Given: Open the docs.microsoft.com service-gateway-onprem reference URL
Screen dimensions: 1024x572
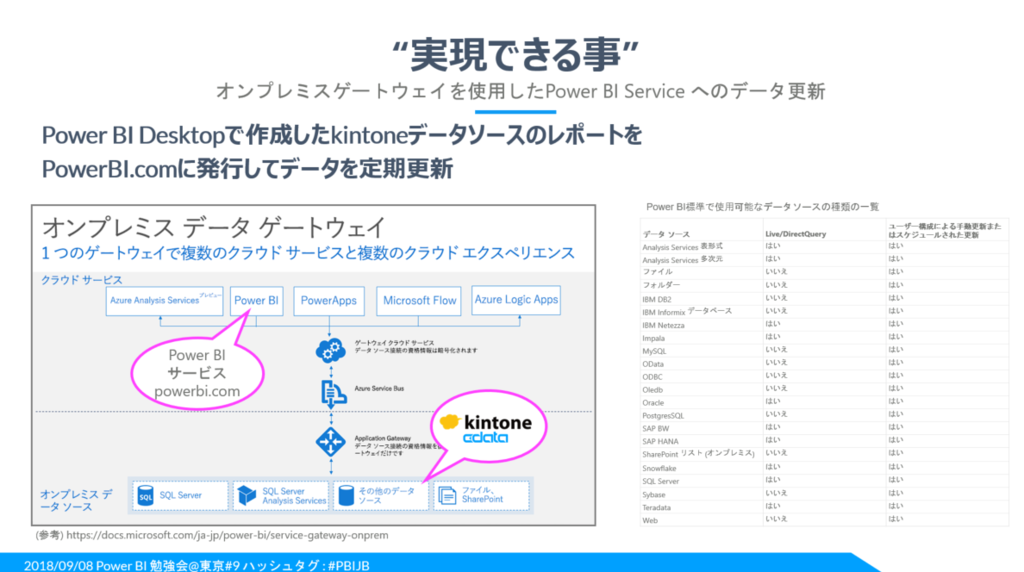Looking at the screenshot, I should pyautogui.click(x=227, y=535).
